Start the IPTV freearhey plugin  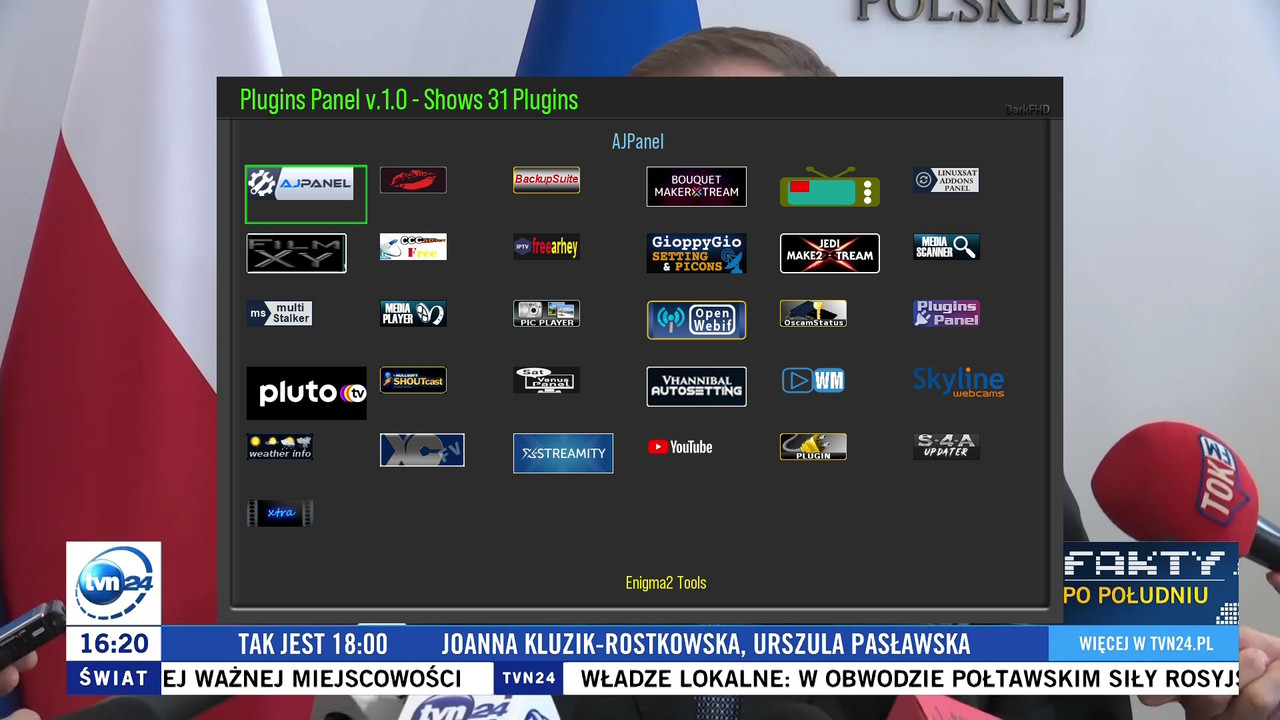(x=546, y=247)
